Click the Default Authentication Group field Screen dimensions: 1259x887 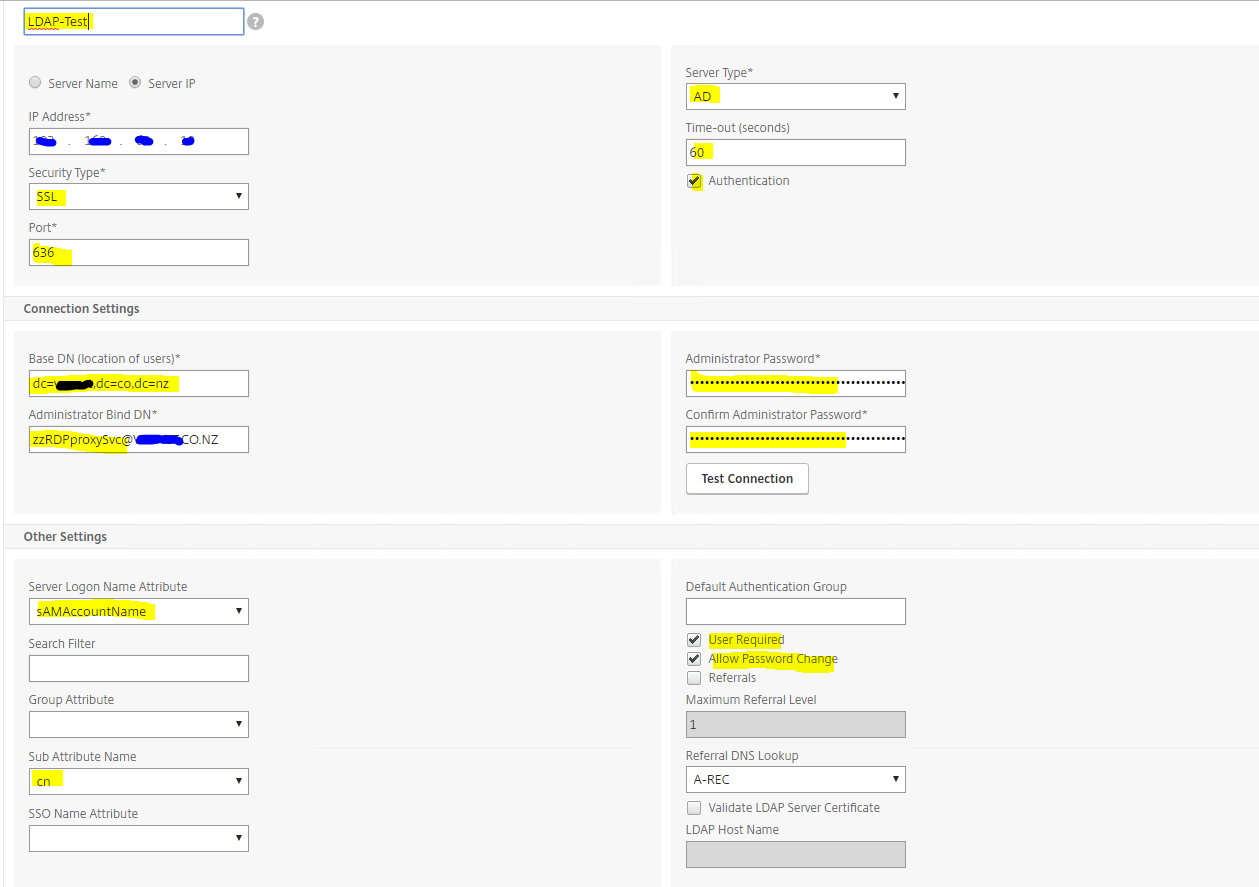(x=795, y=611)
